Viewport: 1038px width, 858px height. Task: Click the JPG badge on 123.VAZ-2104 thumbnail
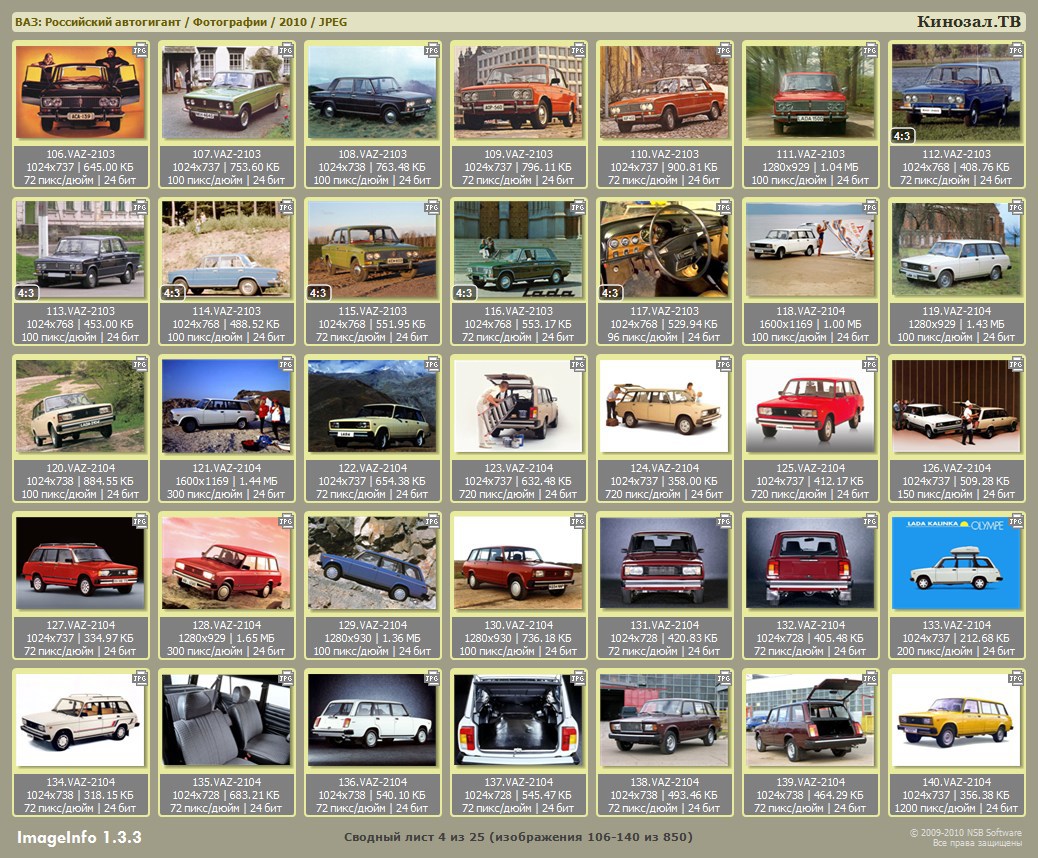tap(578, 363)
